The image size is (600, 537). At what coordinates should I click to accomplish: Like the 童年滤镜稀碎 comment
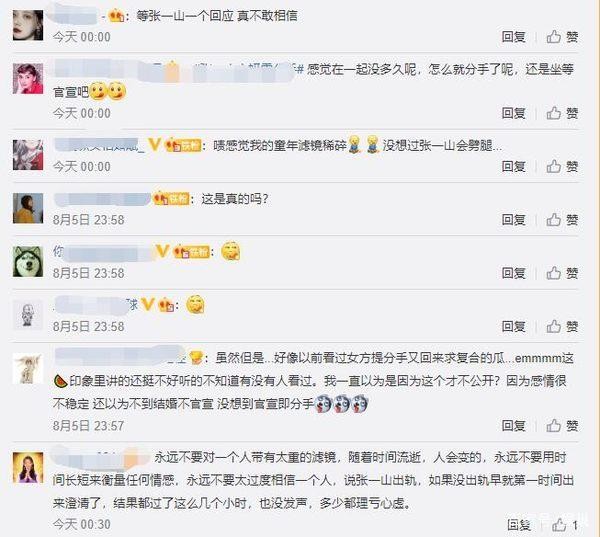(x=562, y=166)
